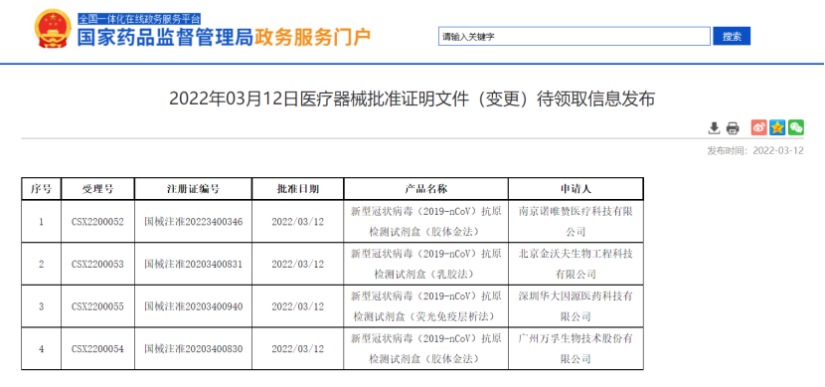Select the 注册证编号 column header
This screenshot has height=387, width=825.
[193, 189]
